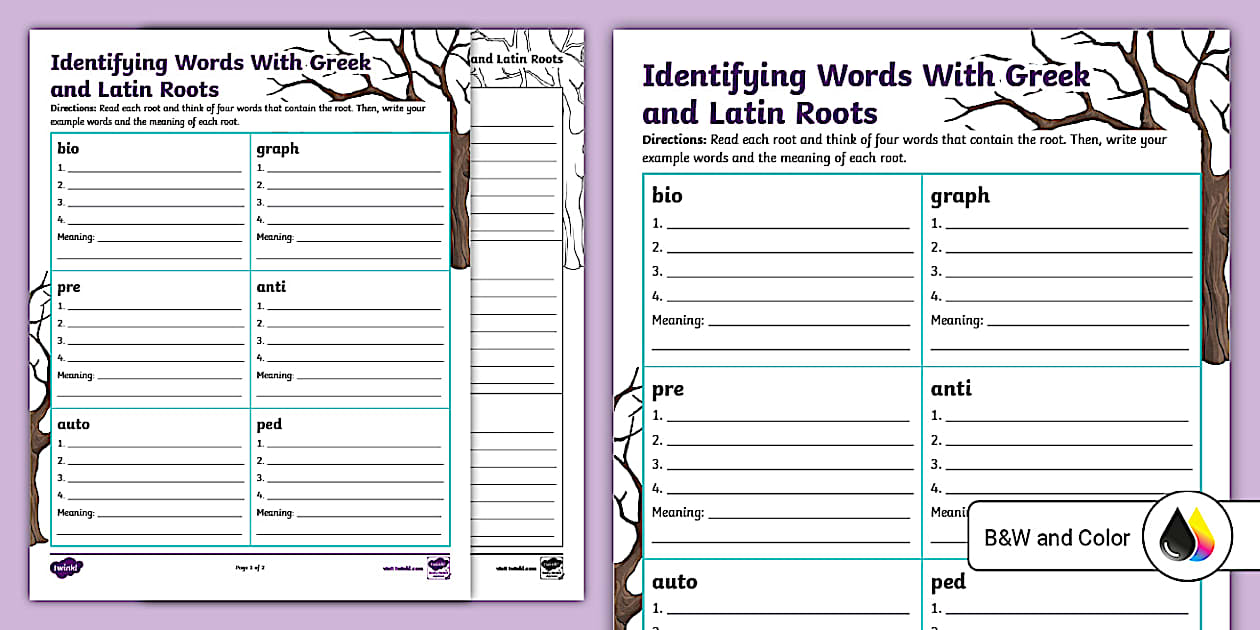Select the Twinkl cloud logo in the footer

(65, 565)
